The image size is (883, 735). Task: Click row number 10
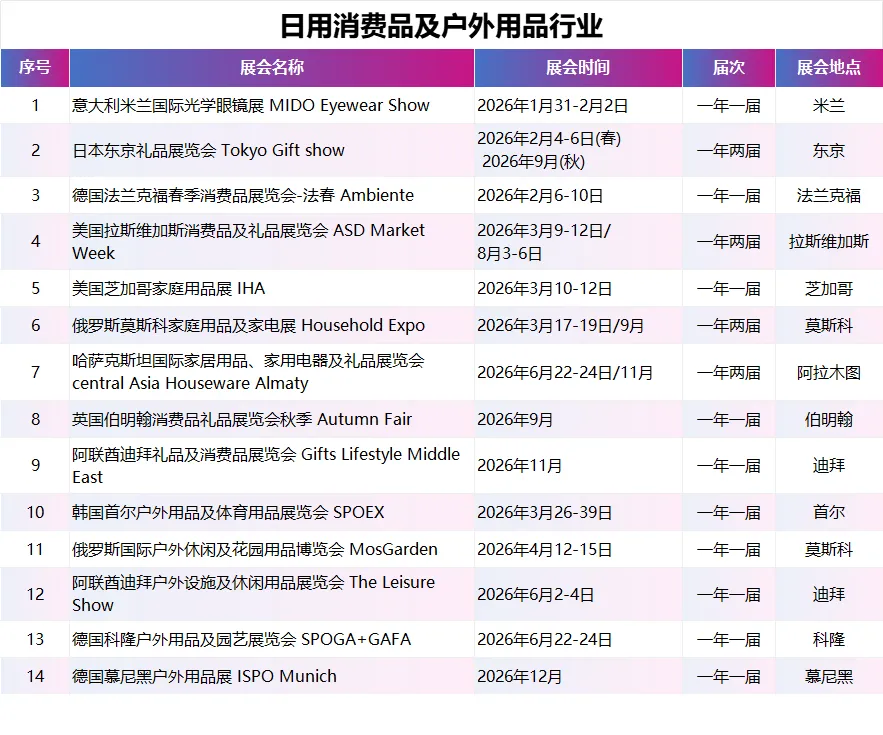pyautogui.click(x=35, y=512)
